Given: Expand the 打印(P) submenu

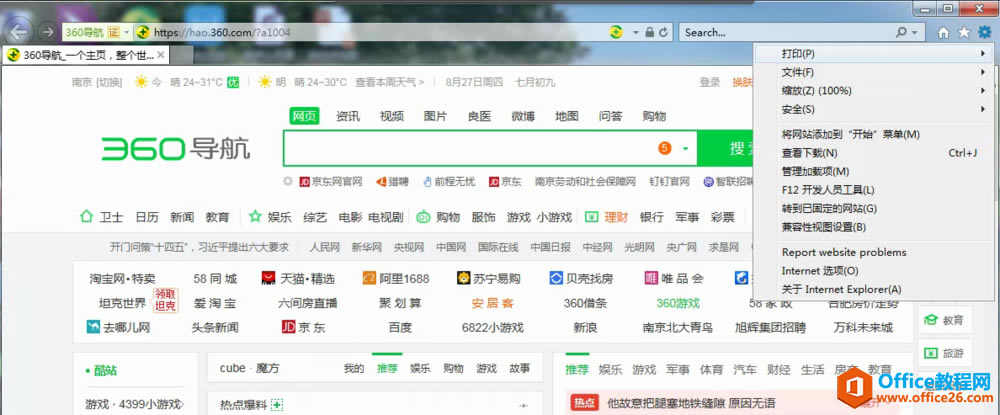Looking at the screenshot, I should (873, 54).
